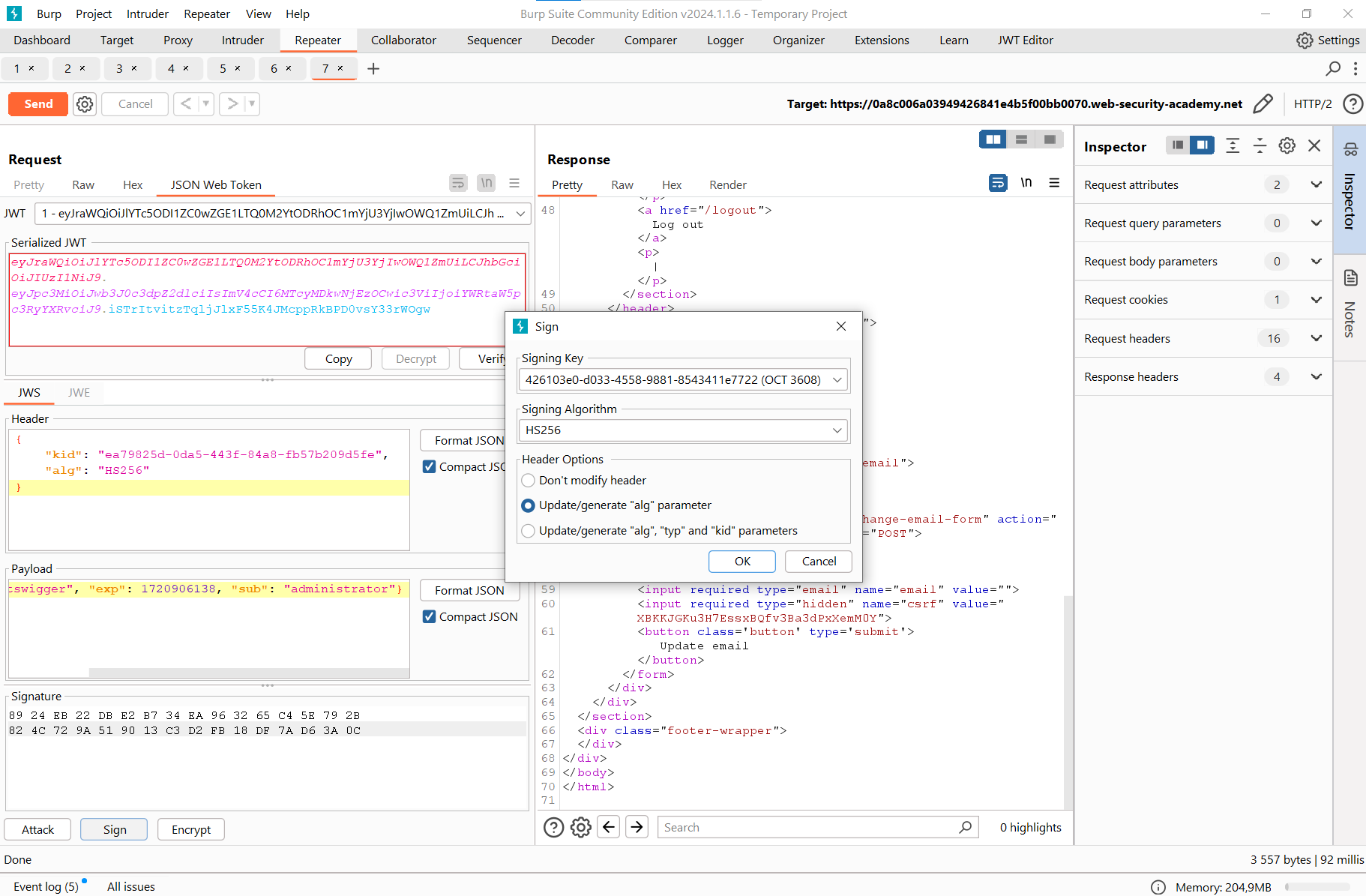Click Attack button
1366x896 pixels.
pos(37,830)
